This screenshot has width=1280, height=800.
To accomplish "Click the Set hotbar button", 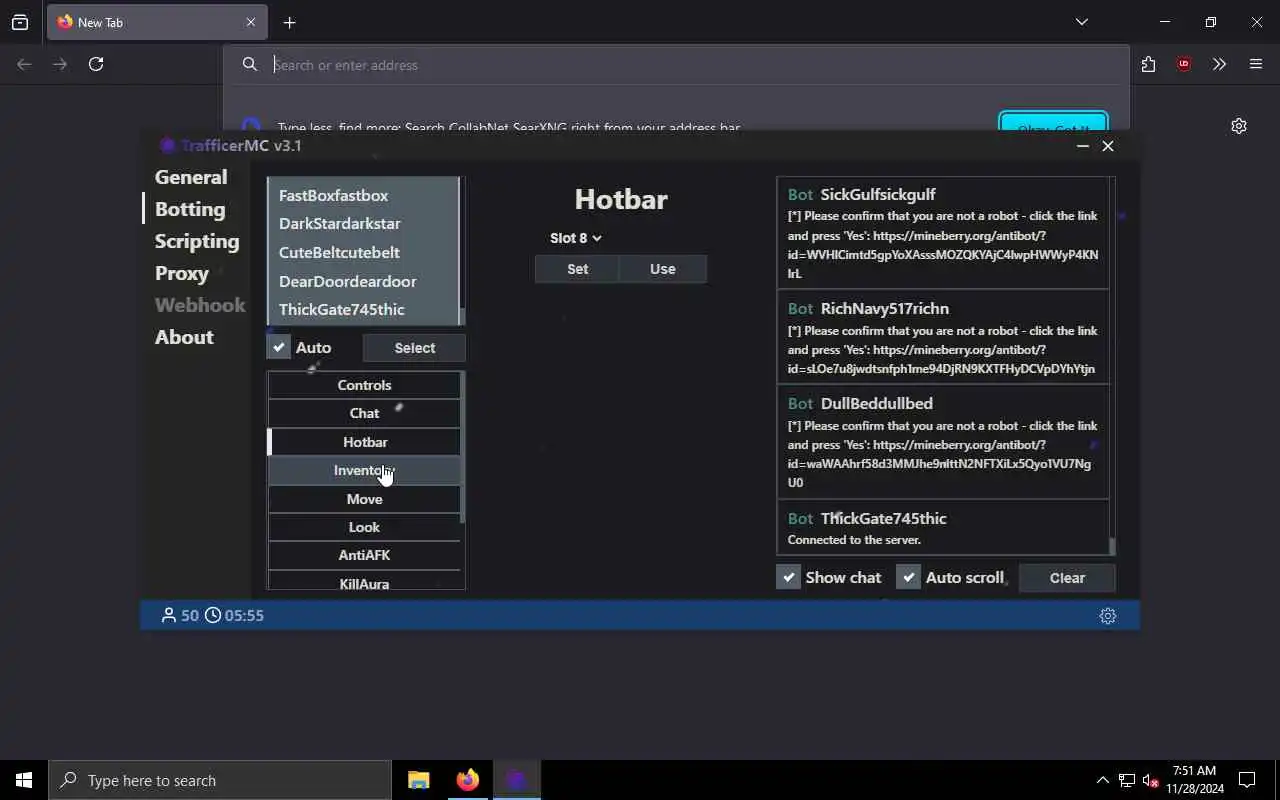I will click(x=577, y=269).
